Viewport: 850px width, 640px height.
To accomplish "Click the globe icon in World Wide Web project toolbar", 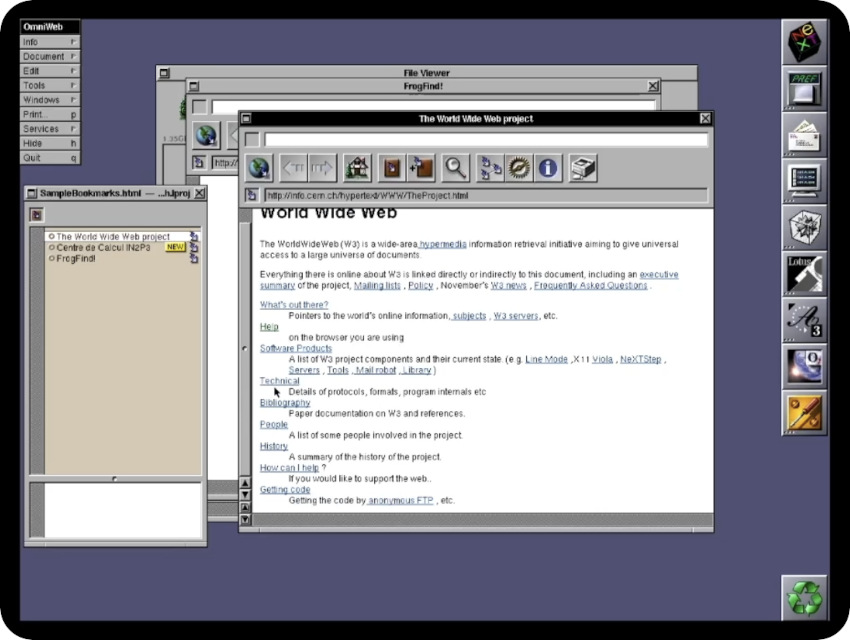I will point(259,168).
